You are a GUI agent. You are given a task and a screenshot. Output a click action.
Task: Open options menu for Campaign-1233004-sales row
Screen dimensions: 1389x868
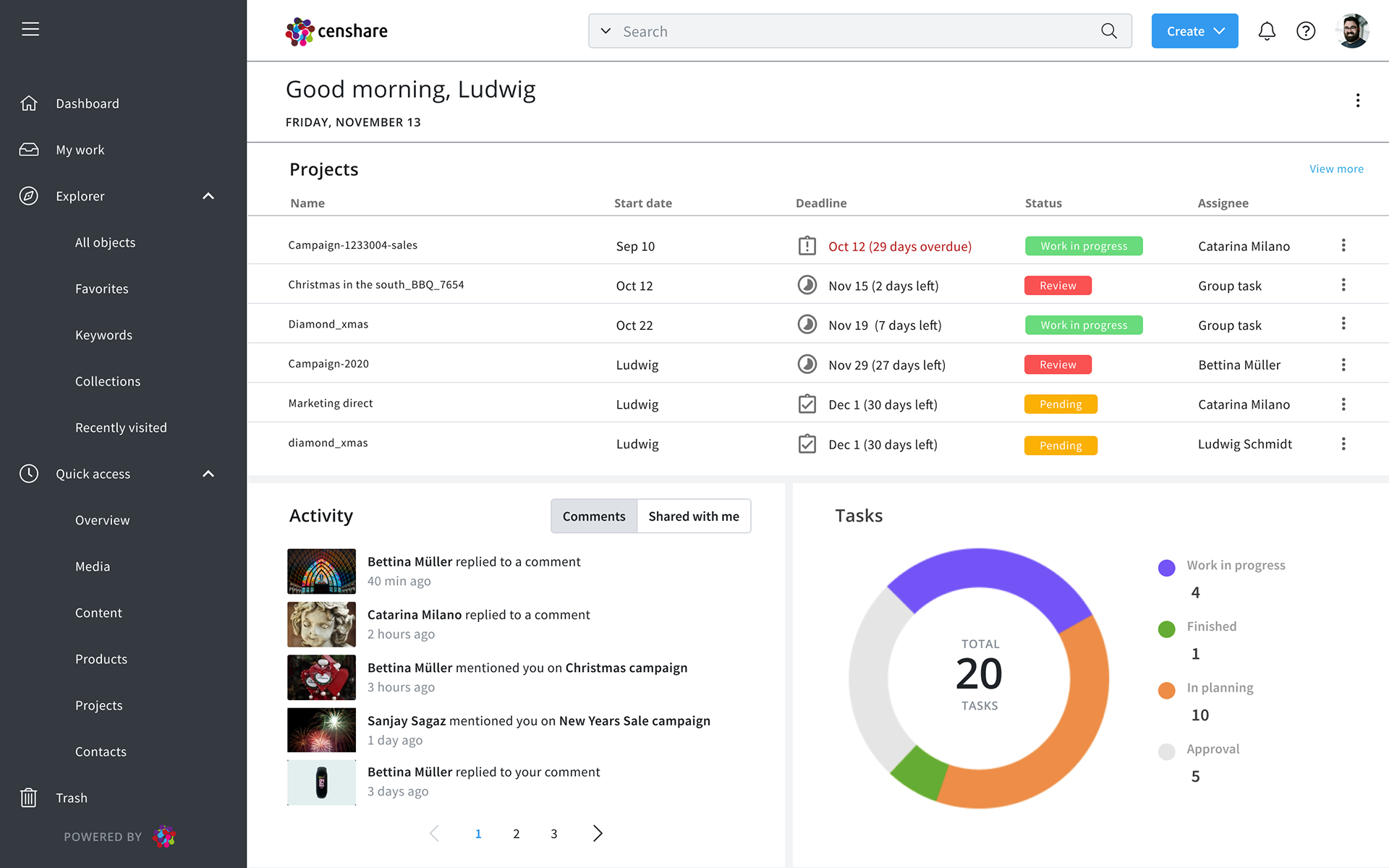click(1343, 245)
